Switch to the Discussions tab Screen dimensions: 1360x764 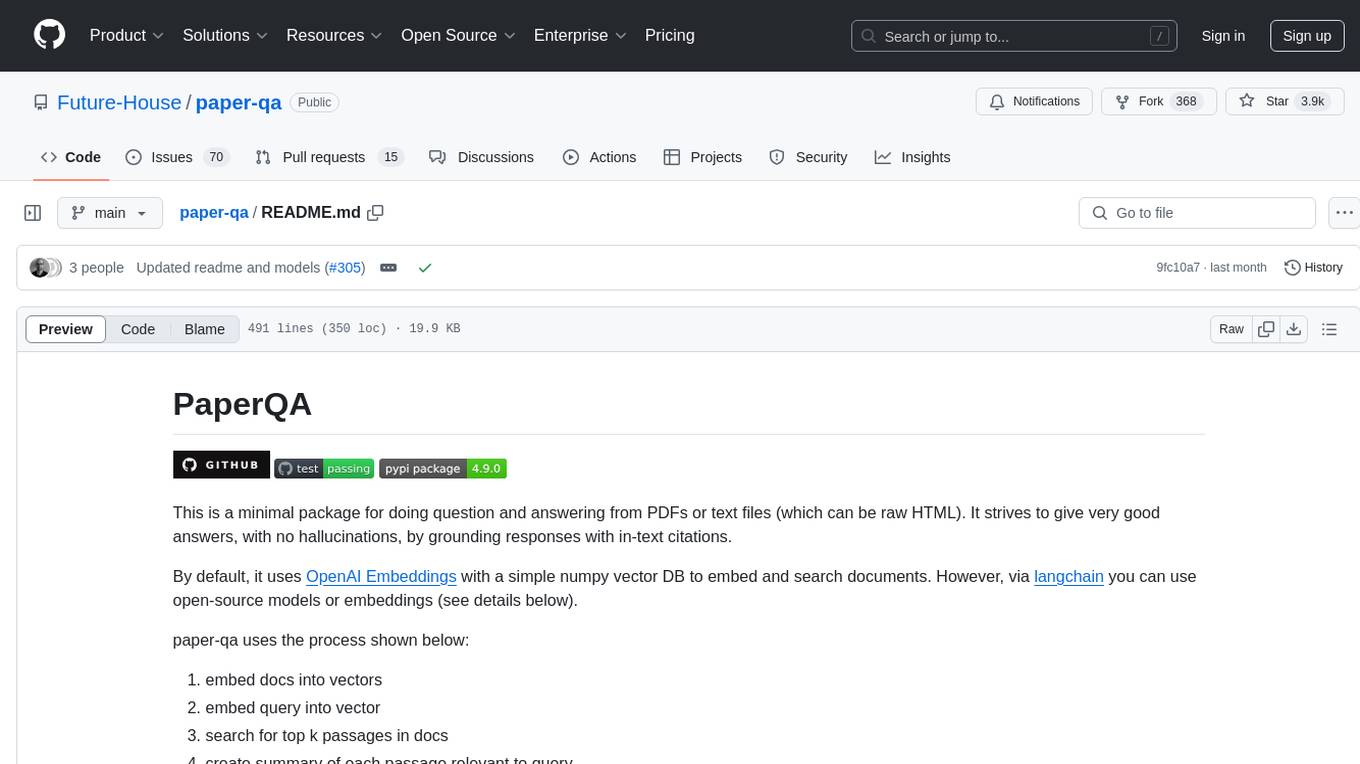(481, 157)
